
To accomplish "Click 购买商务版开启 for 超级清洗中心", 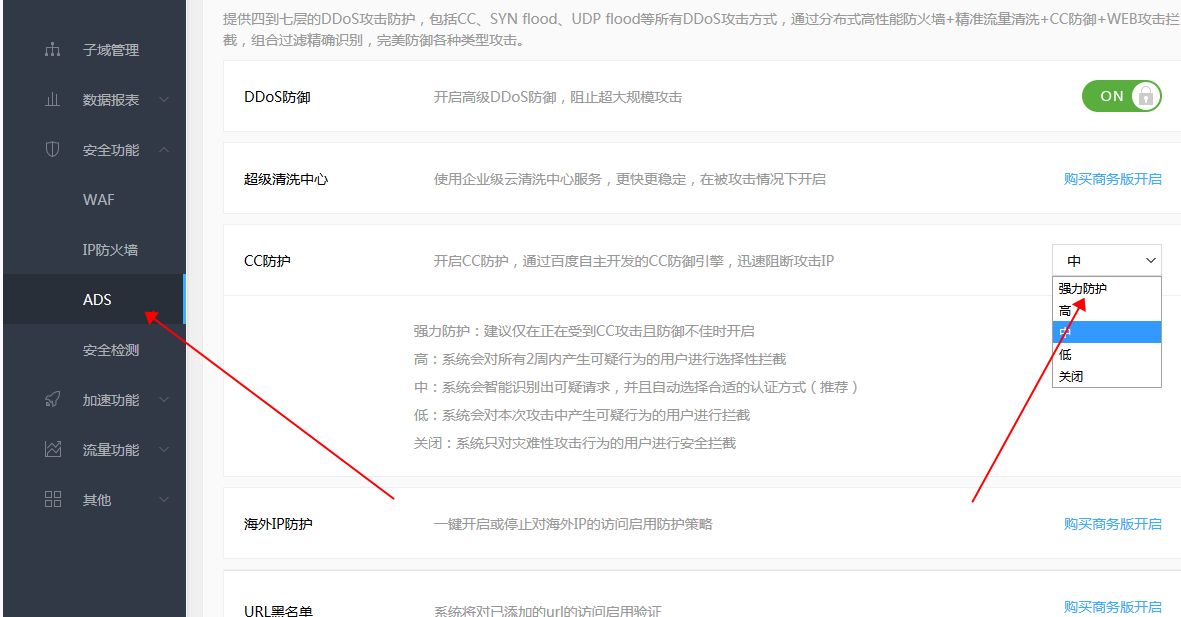I will tap(1113, 178).
